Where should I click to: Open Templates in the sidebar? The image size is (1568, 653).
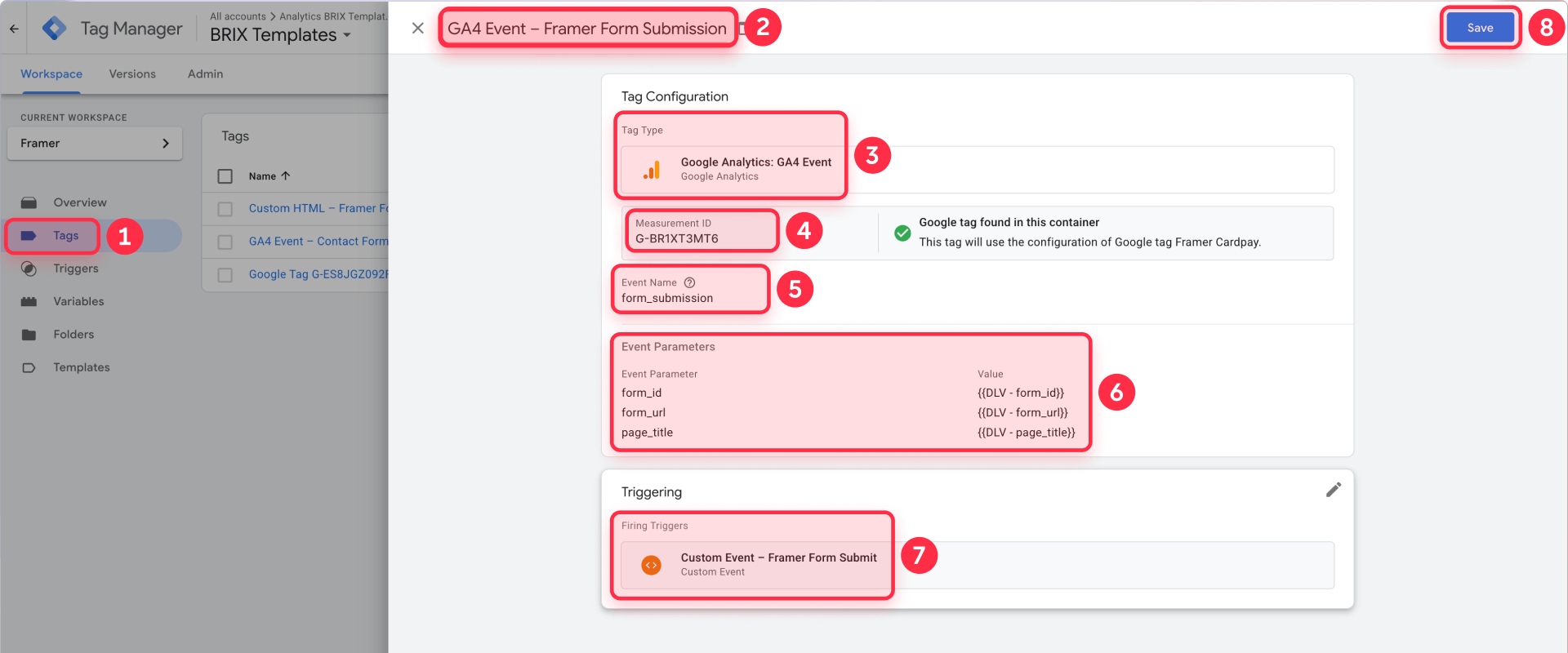[82, 367]
